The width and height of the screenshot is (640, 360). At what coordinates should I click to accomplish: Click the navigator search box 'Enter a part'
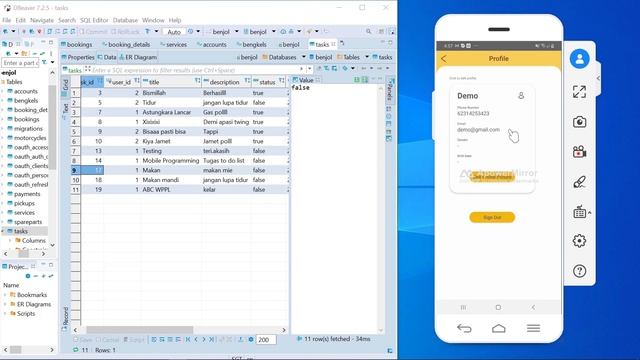tap(20, 63)
